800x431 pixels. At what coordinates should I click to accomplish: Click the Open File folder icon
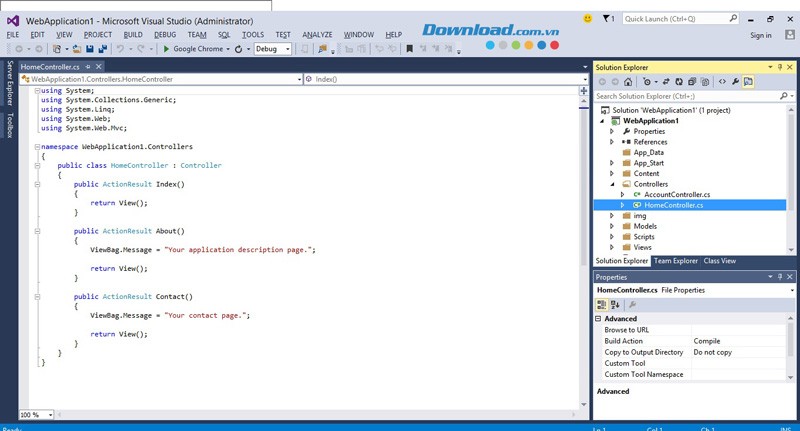click(77, 49)
